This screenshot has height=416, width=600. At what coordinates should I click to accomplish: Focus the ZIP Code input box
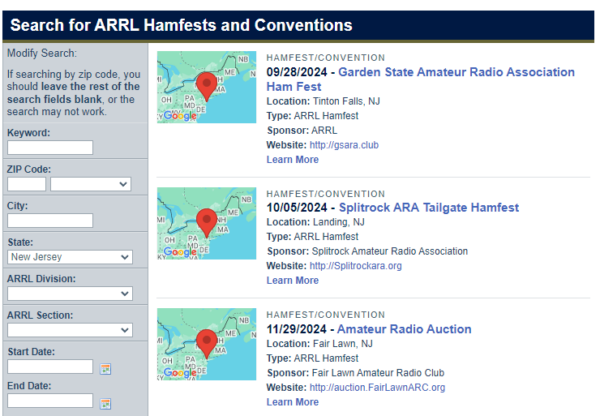click(x=26, y=184)
